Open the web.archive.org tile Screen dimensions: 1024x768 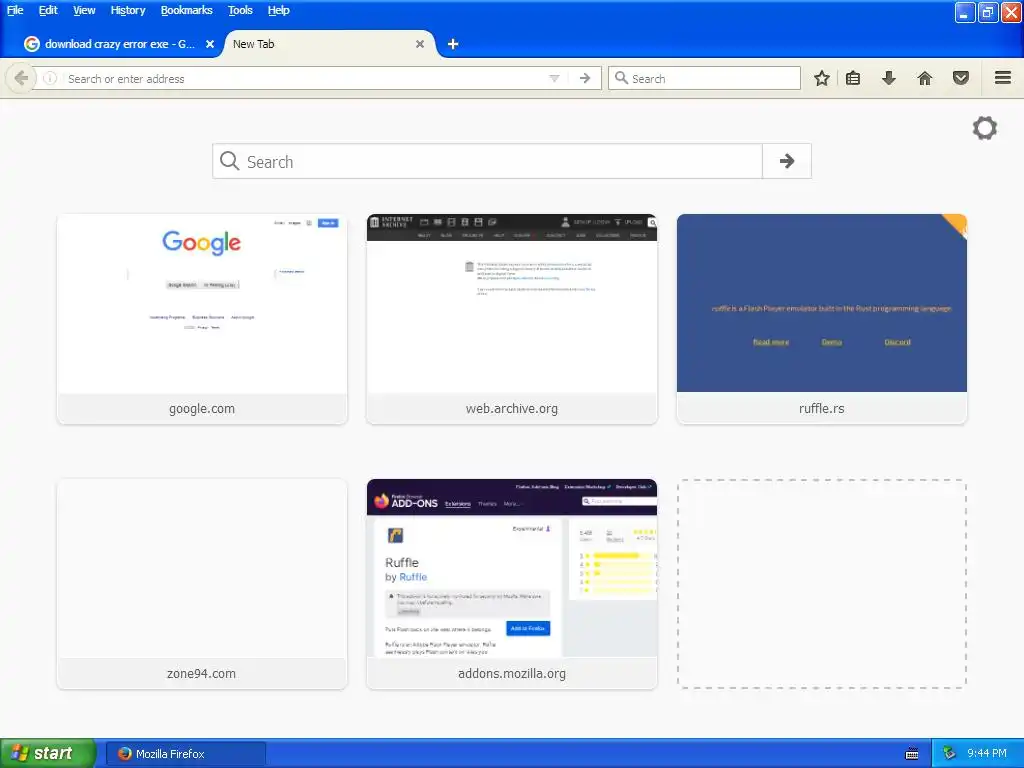click(x=511, y=319)
